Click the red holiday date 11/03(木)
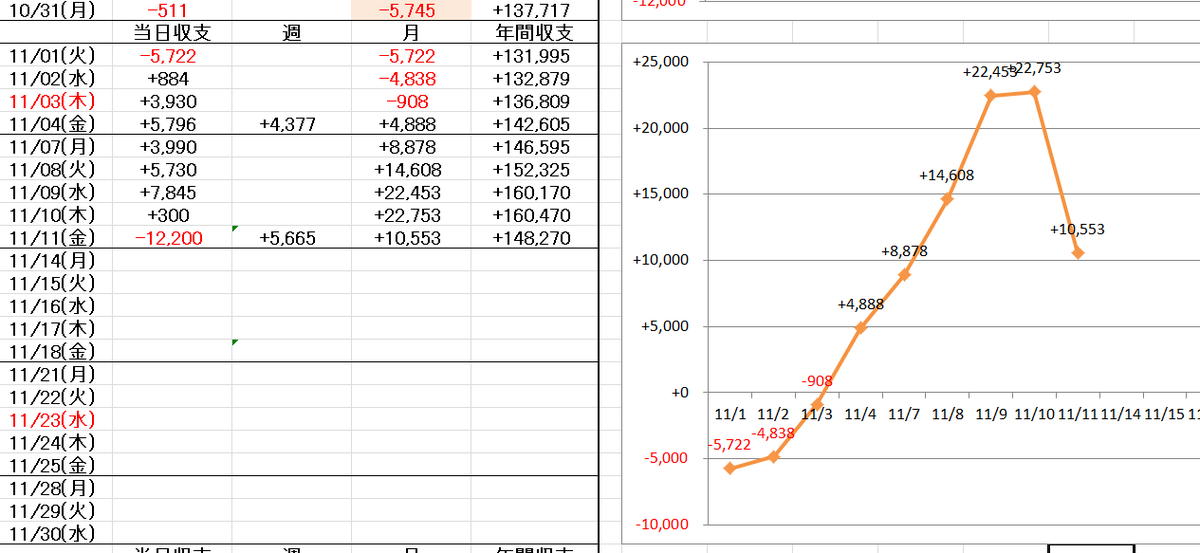The width and height of the screenshot is (1200, 553). tap(55, 102)
